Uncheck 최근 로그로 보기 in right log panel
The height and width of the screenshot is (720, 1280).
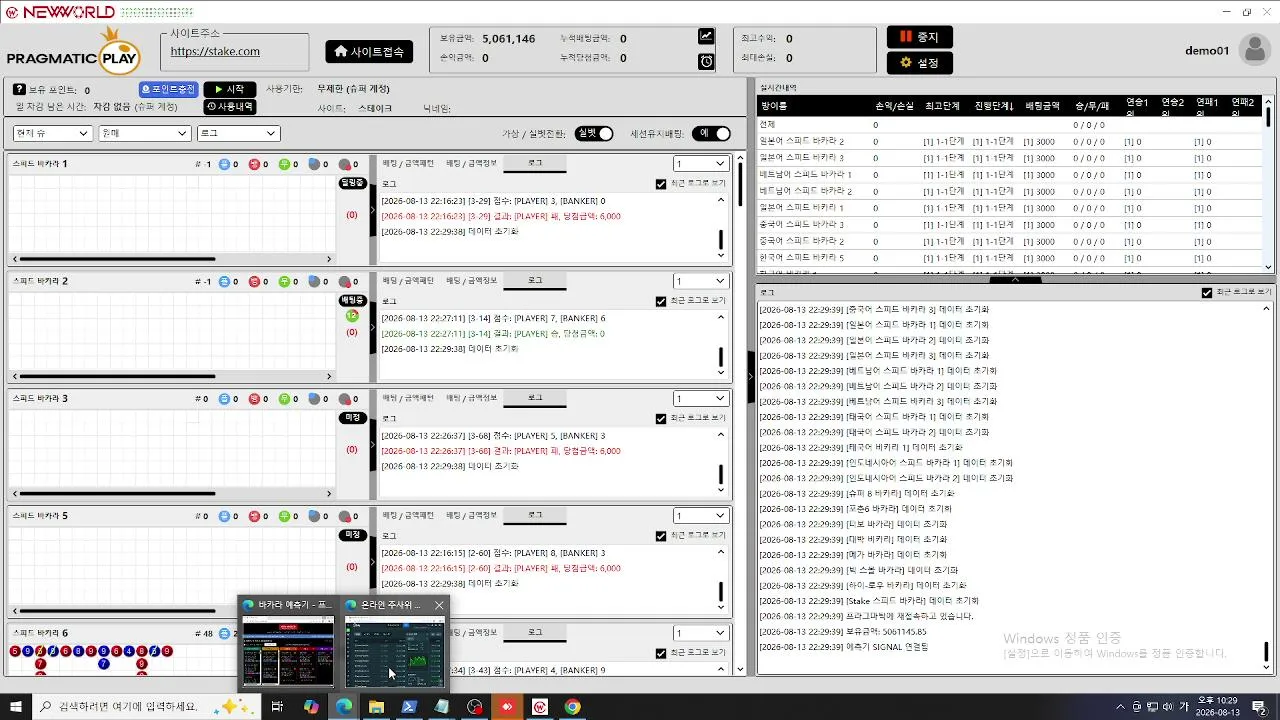(x=1207, y=293)
